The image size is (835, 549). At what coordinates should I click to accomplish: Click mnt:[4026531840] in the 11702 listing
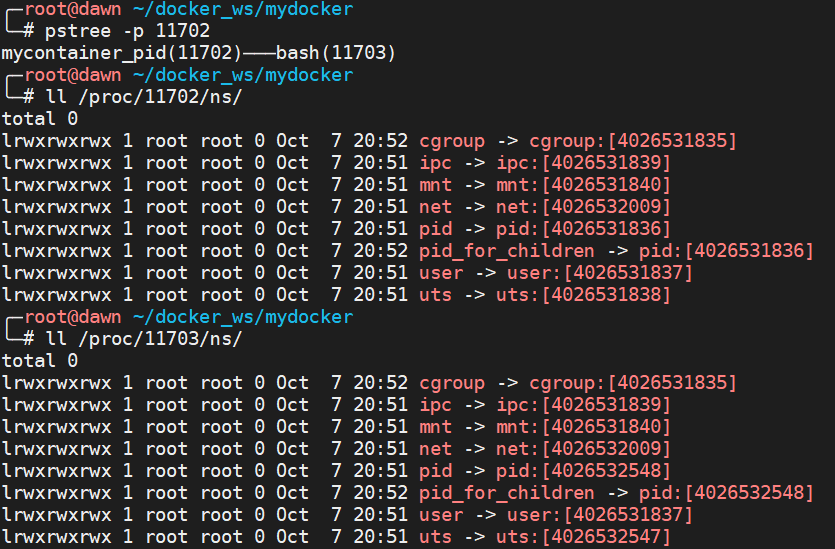coord(583,185)
